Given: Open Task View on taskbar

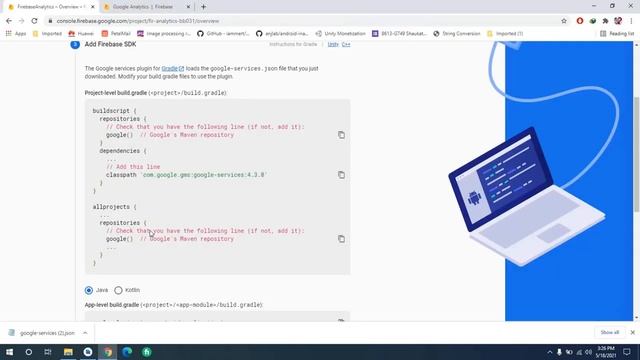Looking at the screenshot, I should [48, 352].
